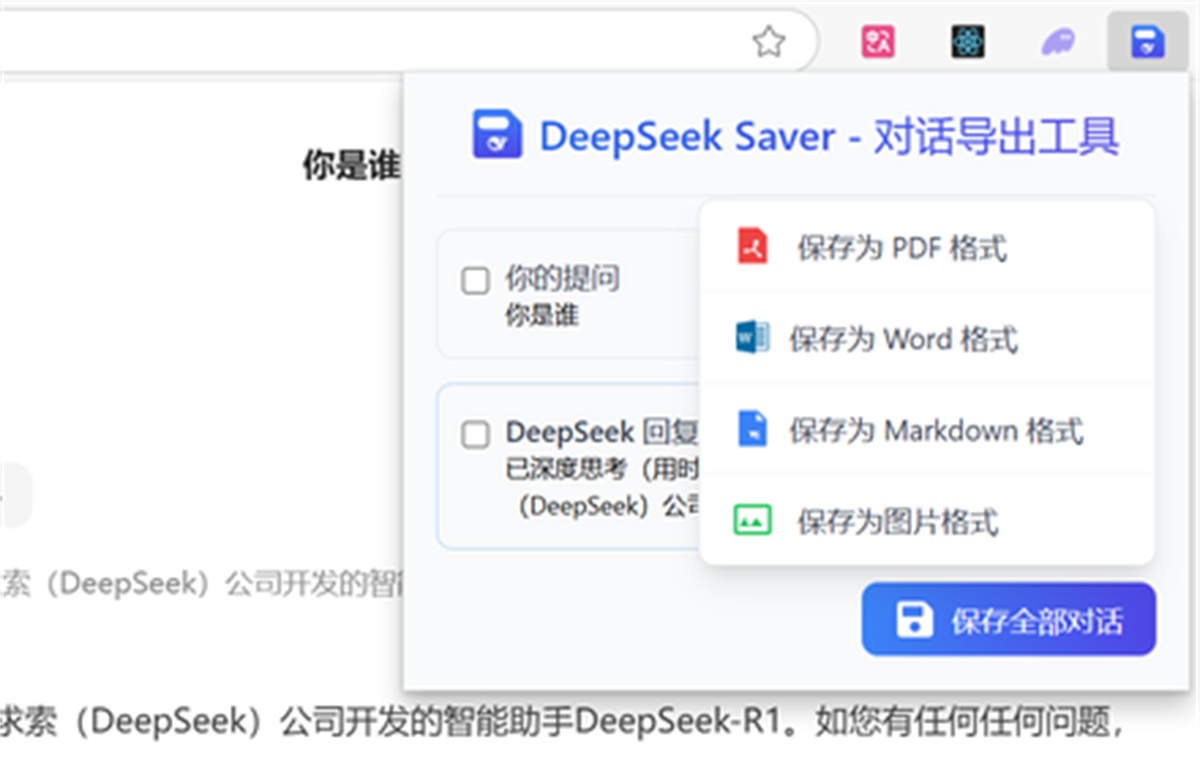Open the purple bird-shaped extension icon
Viewport: 1200px width, 764px height.
pos(1057,42)
